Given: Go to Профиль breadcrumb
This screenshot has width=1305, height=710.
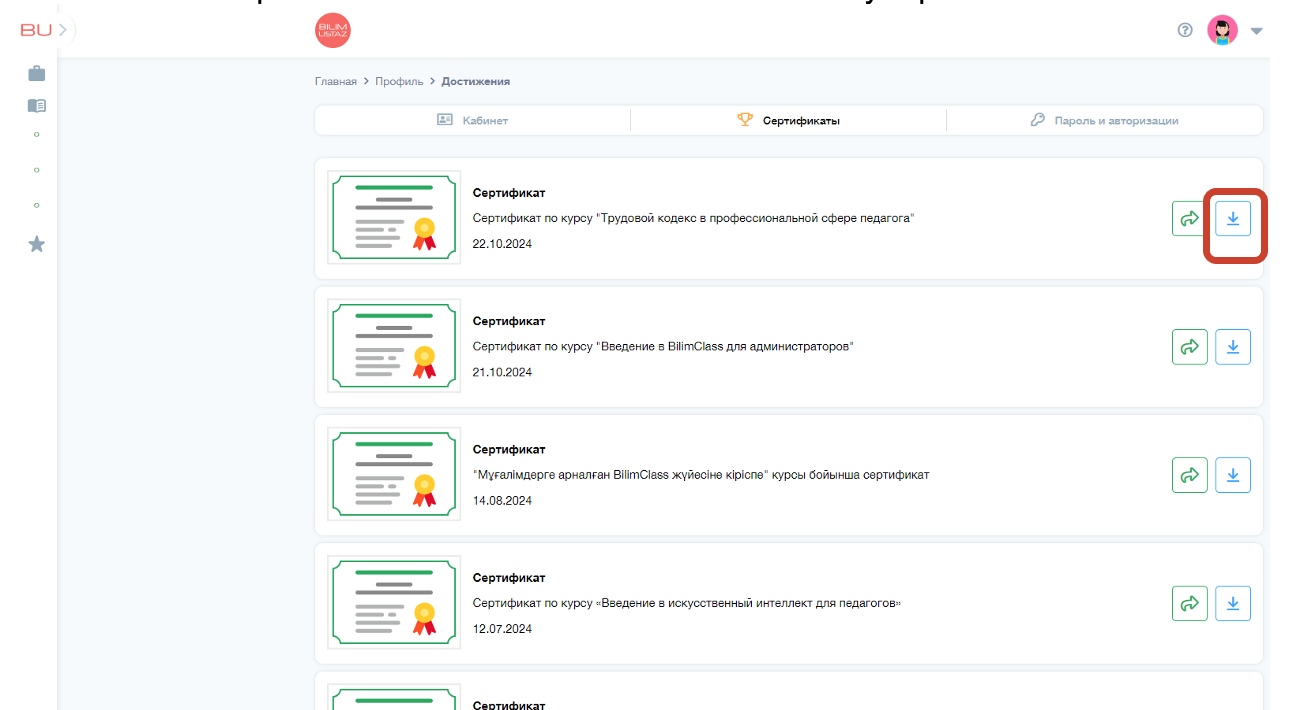Looking at the screenshot, I should 399,81.
